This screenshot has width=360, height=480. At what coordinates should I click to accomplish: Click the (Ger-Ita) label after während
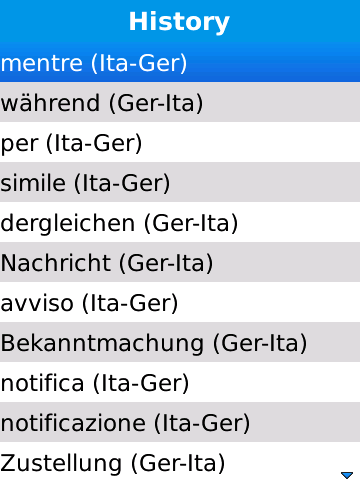pyautogui.click(x=156, y=103)
